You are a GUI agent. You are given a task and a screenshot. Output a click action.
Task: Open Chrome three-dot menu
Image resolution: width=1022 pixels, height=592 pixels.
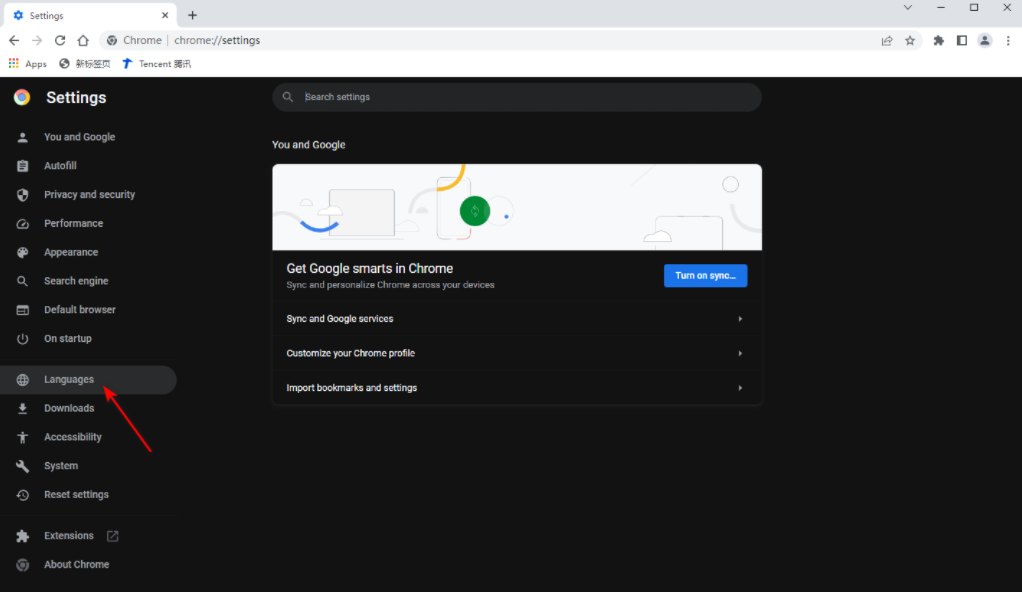(1008, 40)
